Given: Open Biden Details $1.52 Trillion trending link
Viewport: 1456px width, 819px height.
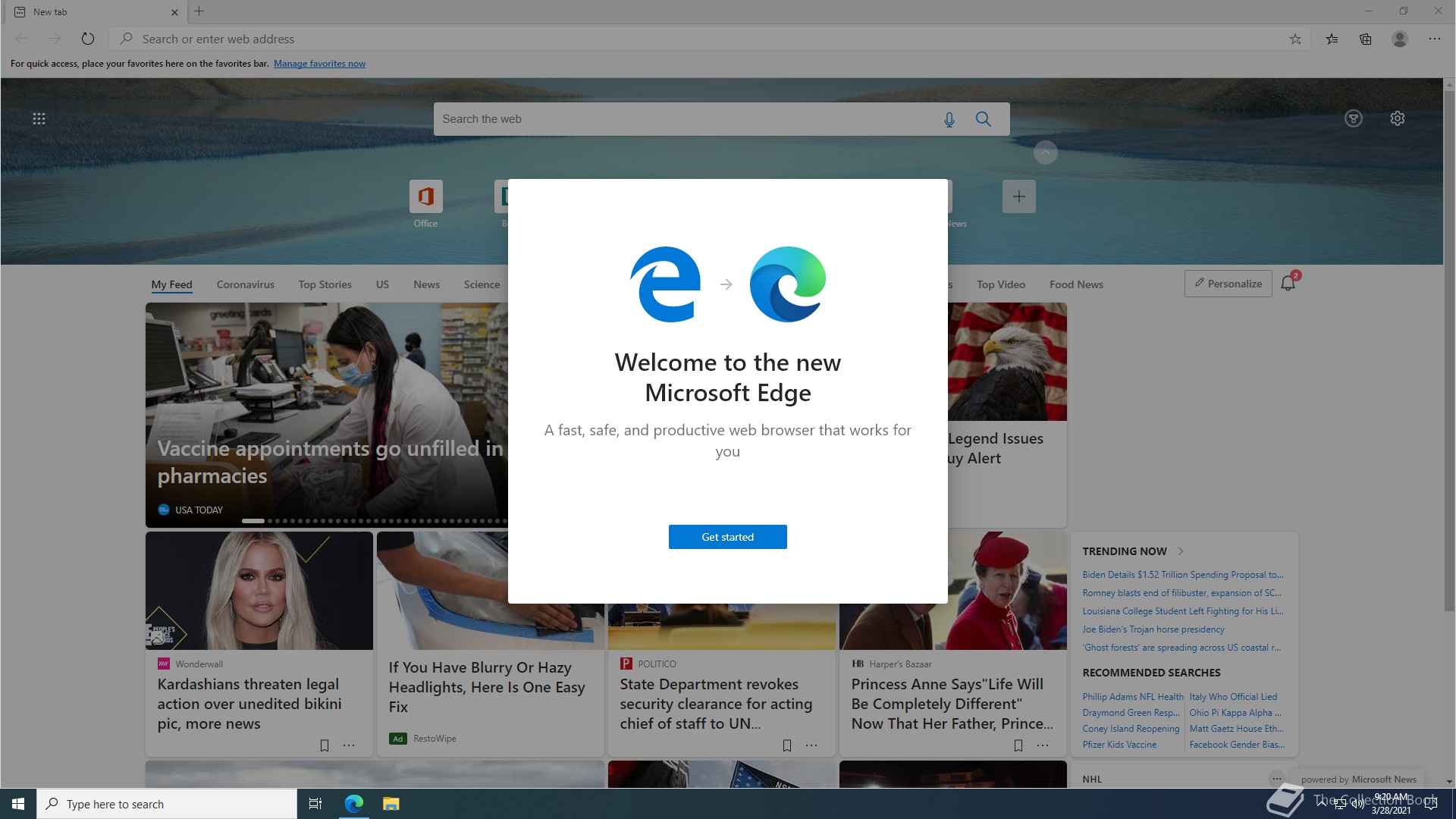Looking at the screenshot, I should pyautogui.click(x=1183, y=575).
